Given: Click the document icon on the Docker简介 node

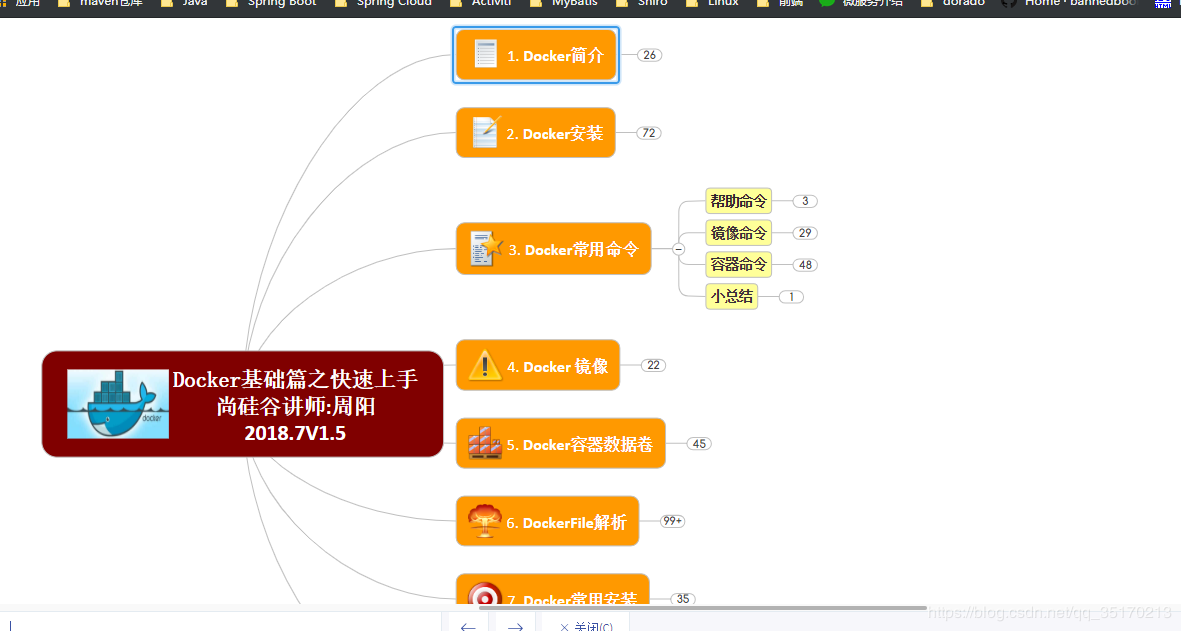Looking at the screenshot, I should [x=487, y=55].
